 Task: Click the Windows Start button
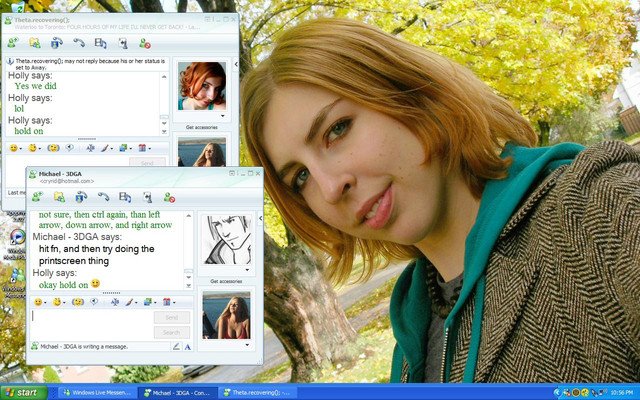24,393
